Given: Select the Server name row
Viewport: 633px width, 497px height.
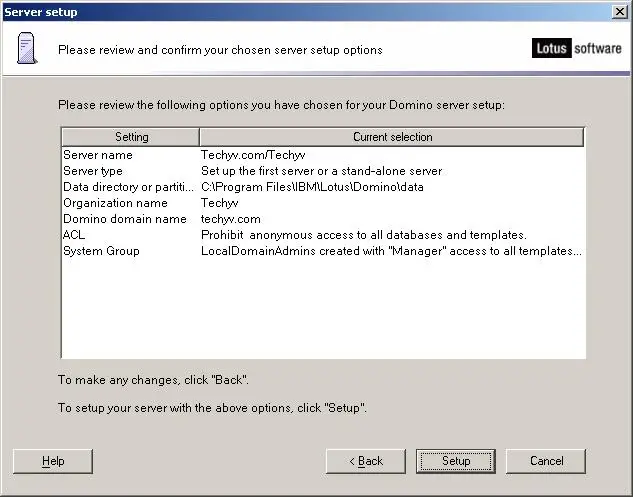Looking at the screenshot, I should 323,155.
